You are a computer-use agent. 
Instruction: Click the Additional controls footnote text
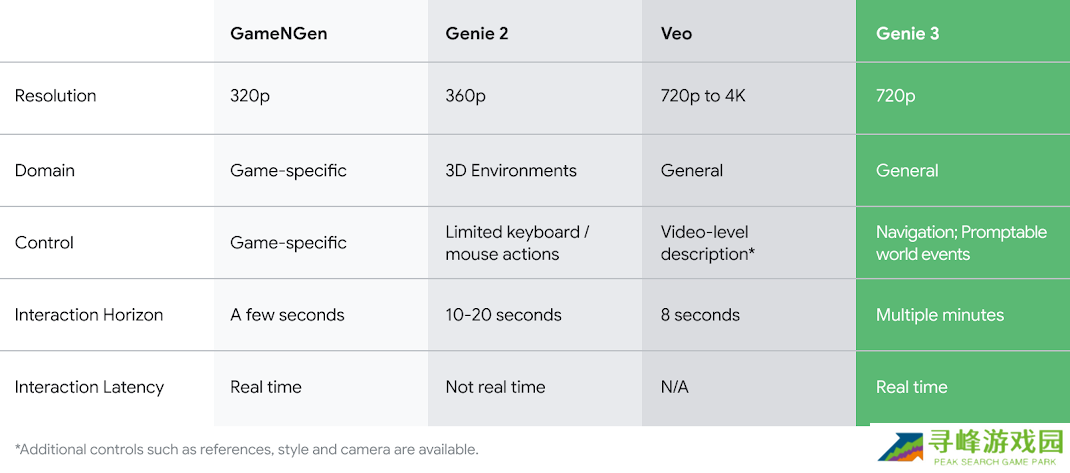(x=246, y=449)
